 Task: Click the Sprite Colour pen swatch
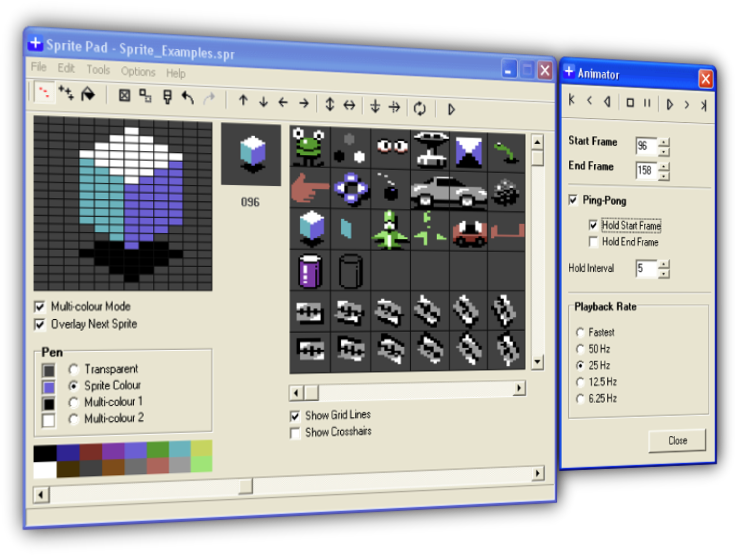coord(49,387)
